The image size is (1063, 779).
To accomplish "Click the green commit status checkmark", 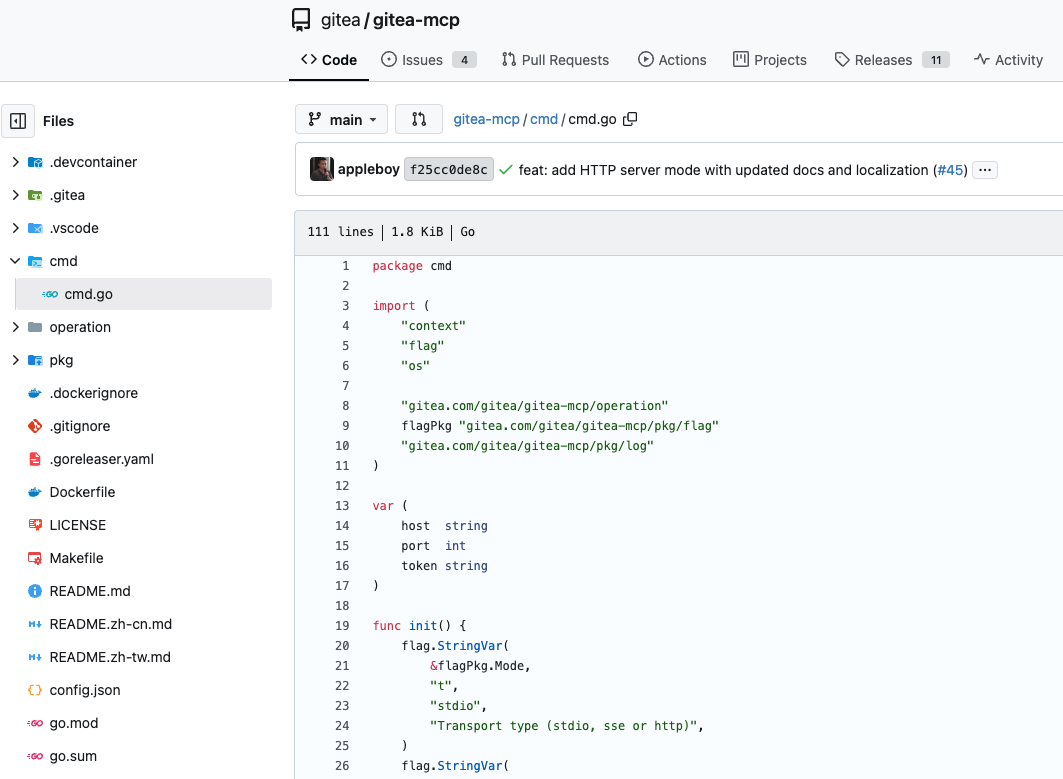I will pos(506,169).
